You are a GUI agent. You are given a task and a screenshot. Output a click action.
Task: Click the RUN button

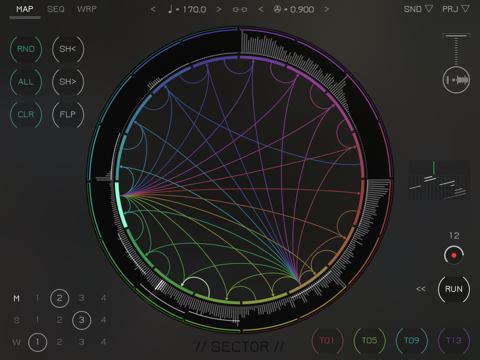click(454, 289)
